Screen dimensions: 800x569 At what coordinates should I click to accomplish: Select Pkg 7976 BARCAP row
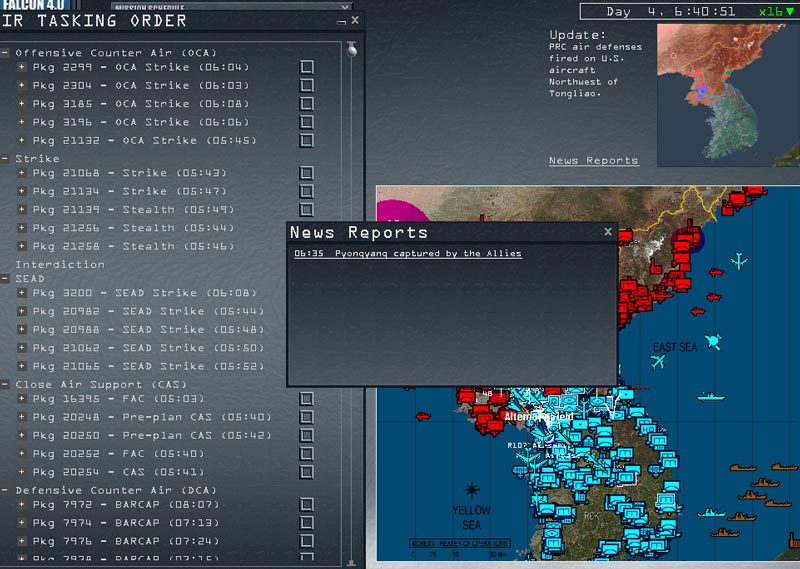coord(126,541)
